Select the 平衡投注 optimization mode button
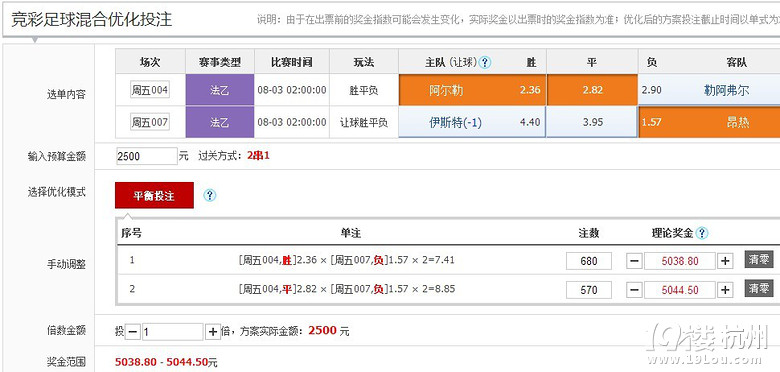This screenshot has width=780, height=372. pyautogui.click(x=154, y=195)
